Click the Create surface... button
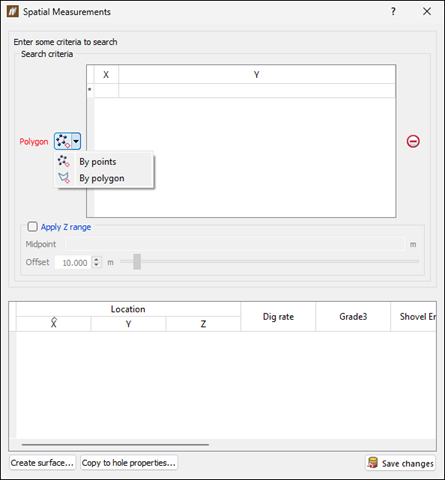This screenshot has width=445, height=480. (42, 463)
